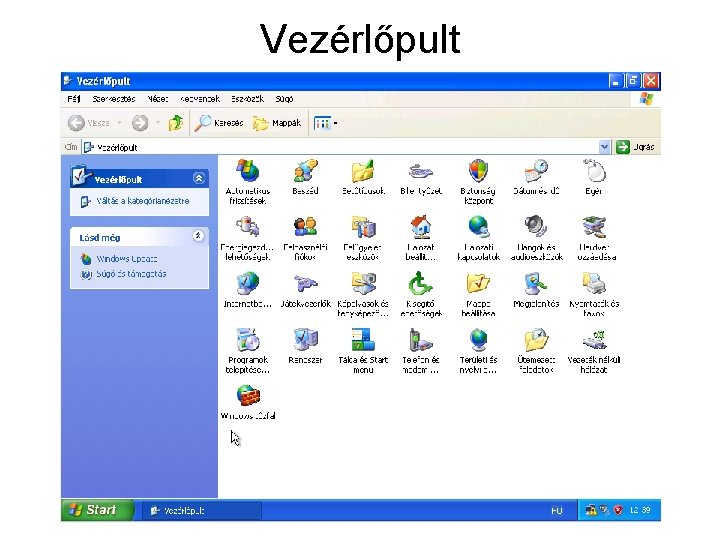Open Területi és nyelvi beállítások icon
The height and width of the screenshot is (540, 720).
(478, 340)
